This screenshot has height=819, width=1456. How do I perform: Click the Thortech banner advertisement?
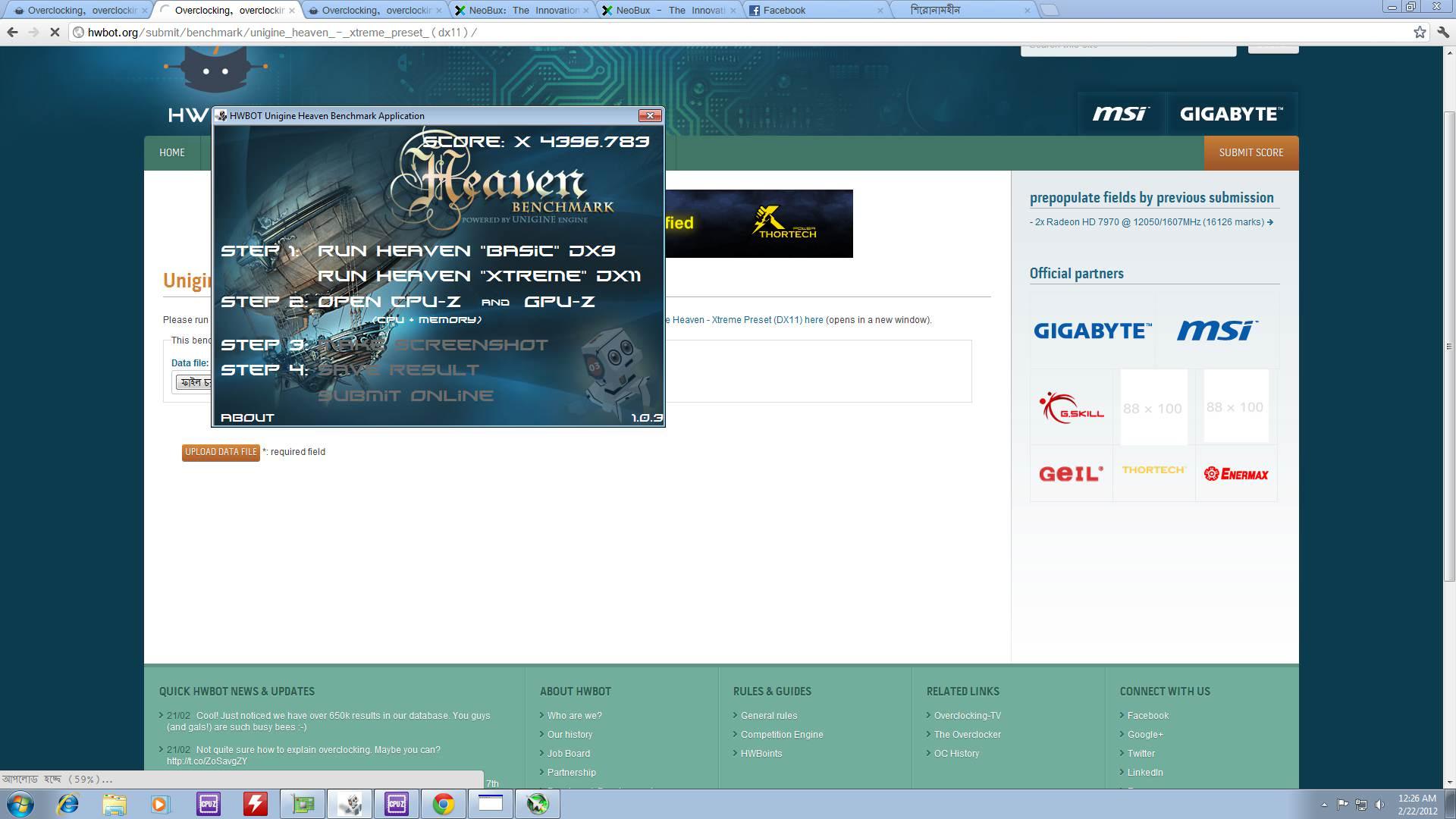759,223
